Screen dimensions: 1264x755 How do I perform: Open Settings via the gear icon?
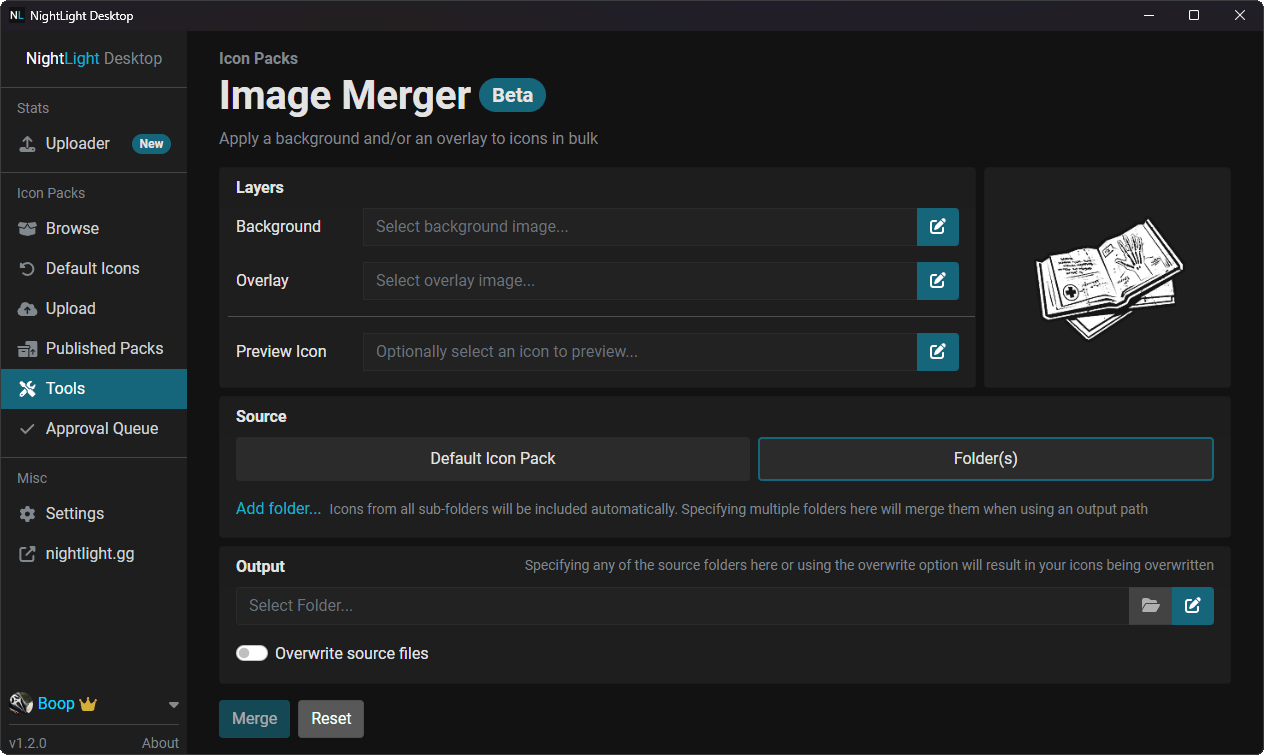click(x=27, y=513)
